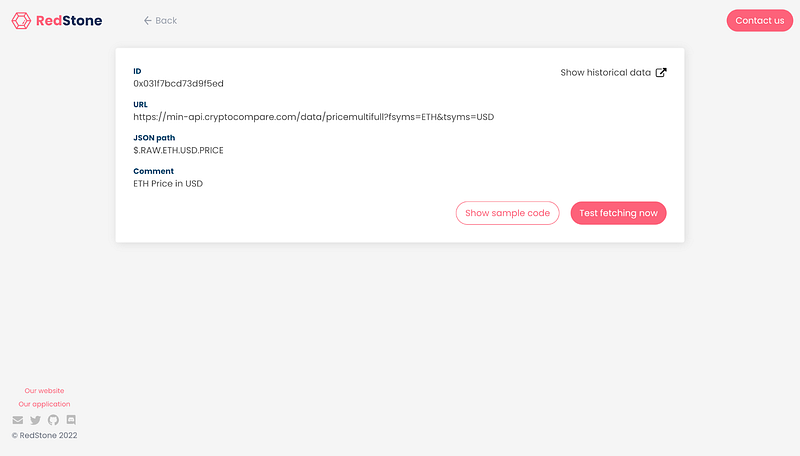
Task: Show sample code for this source
Action: pyautogui.click(x=507, y=213)
